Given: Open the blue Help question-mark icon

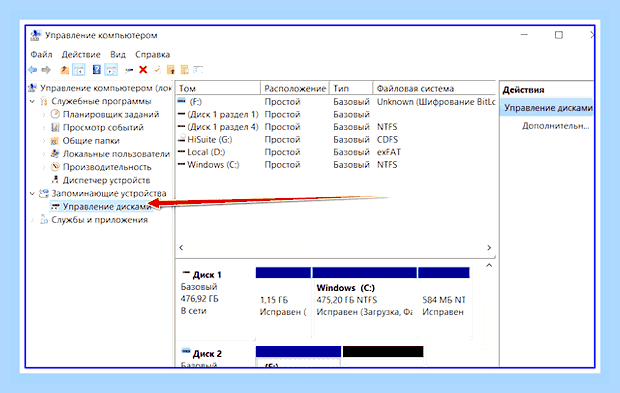Looking at the screenshot, I should click(96, 70).
